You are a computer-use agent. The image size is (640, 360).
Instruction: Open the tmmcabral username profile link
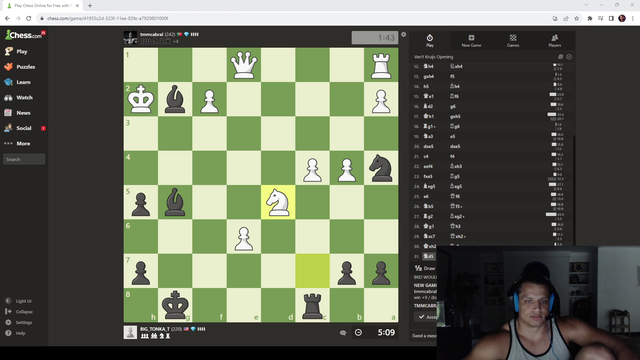151,34
